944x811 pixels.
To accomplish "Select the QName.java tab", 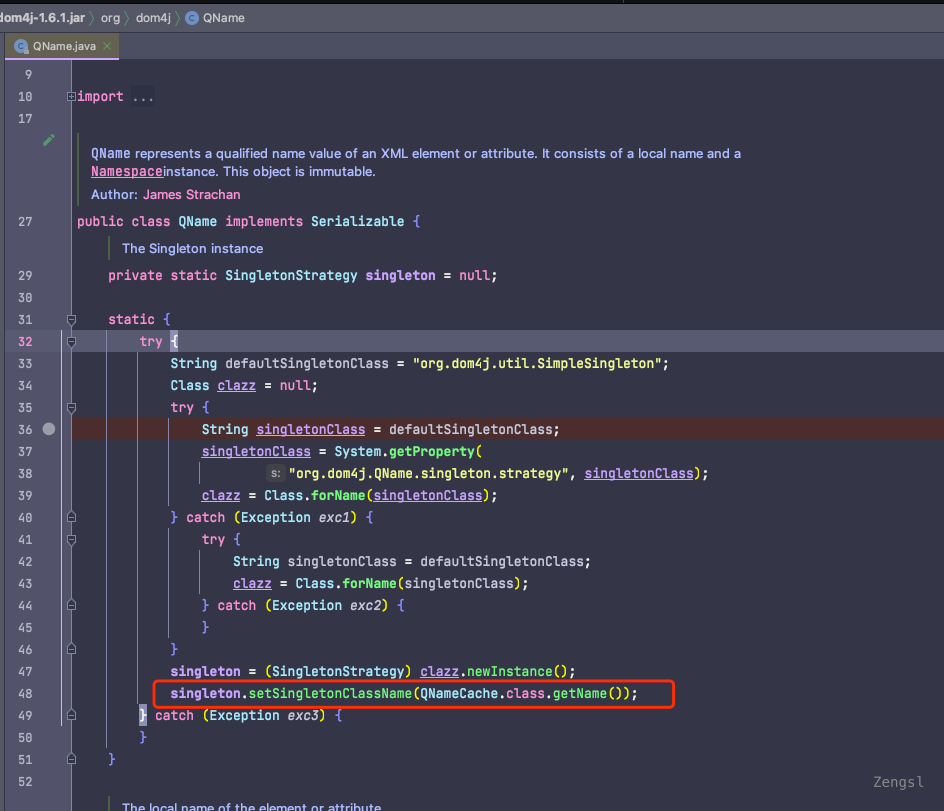I will click(x=64, y=46).
